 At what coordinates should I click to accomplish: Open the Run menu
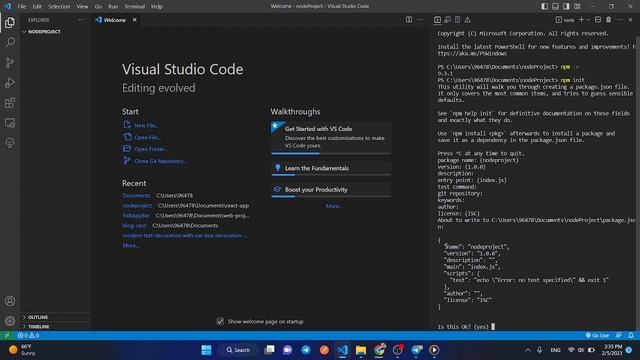113,7
